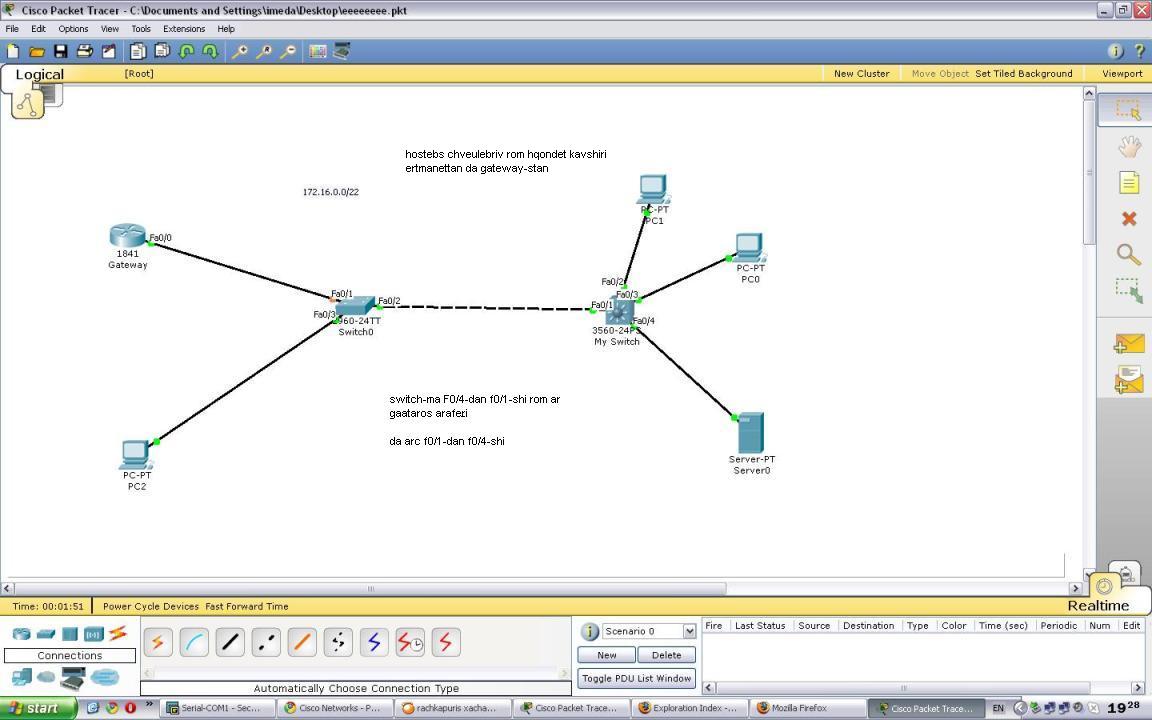Choose the Serial DCE cable with clock
1152x720 pixels.
click(x=410, y=642)
